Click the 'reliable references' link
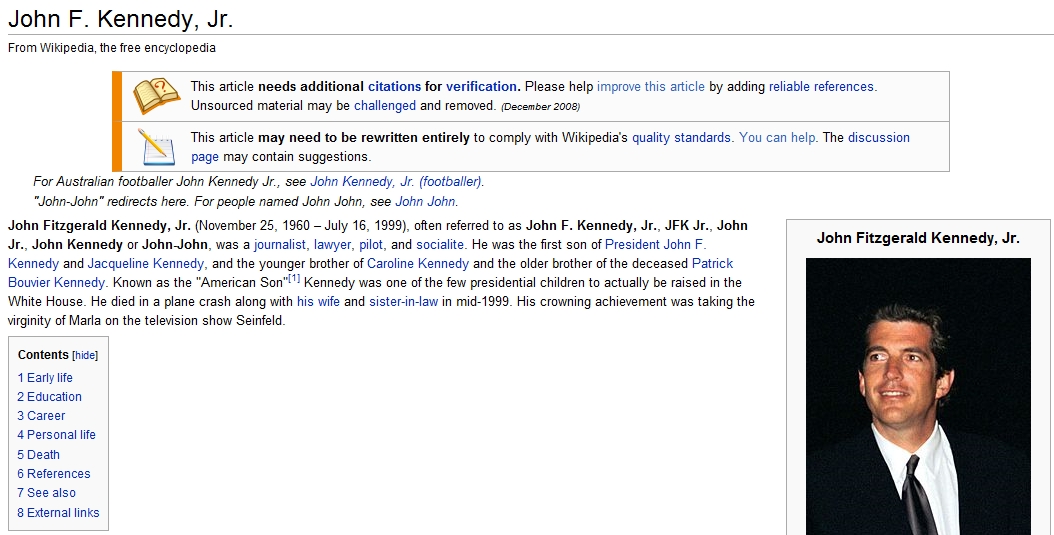 [x=821, y=87]
